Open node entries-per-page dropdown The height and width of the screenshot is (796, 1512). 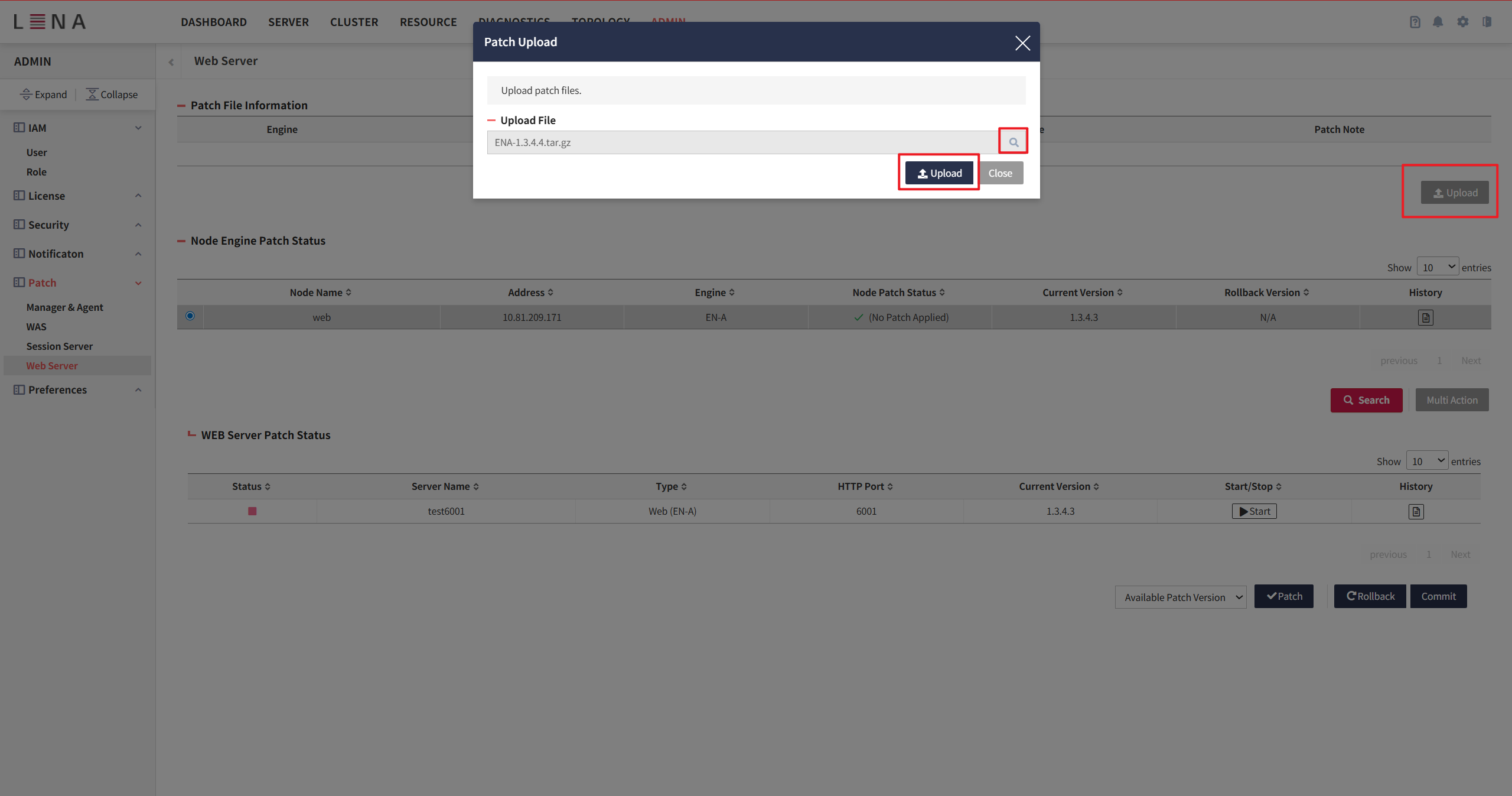[1438, 267]
